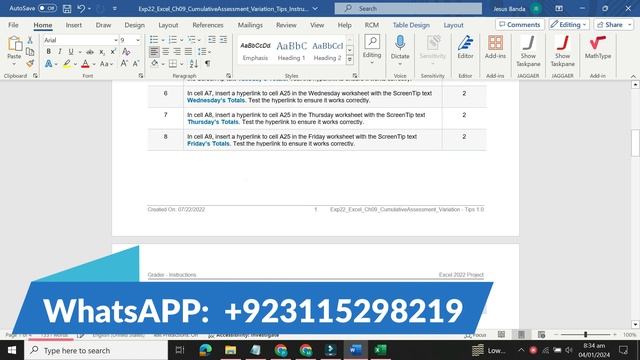Viewport: 640px width, 360px height.
Task: Toggle center alignment
Action: click(165, 52)
